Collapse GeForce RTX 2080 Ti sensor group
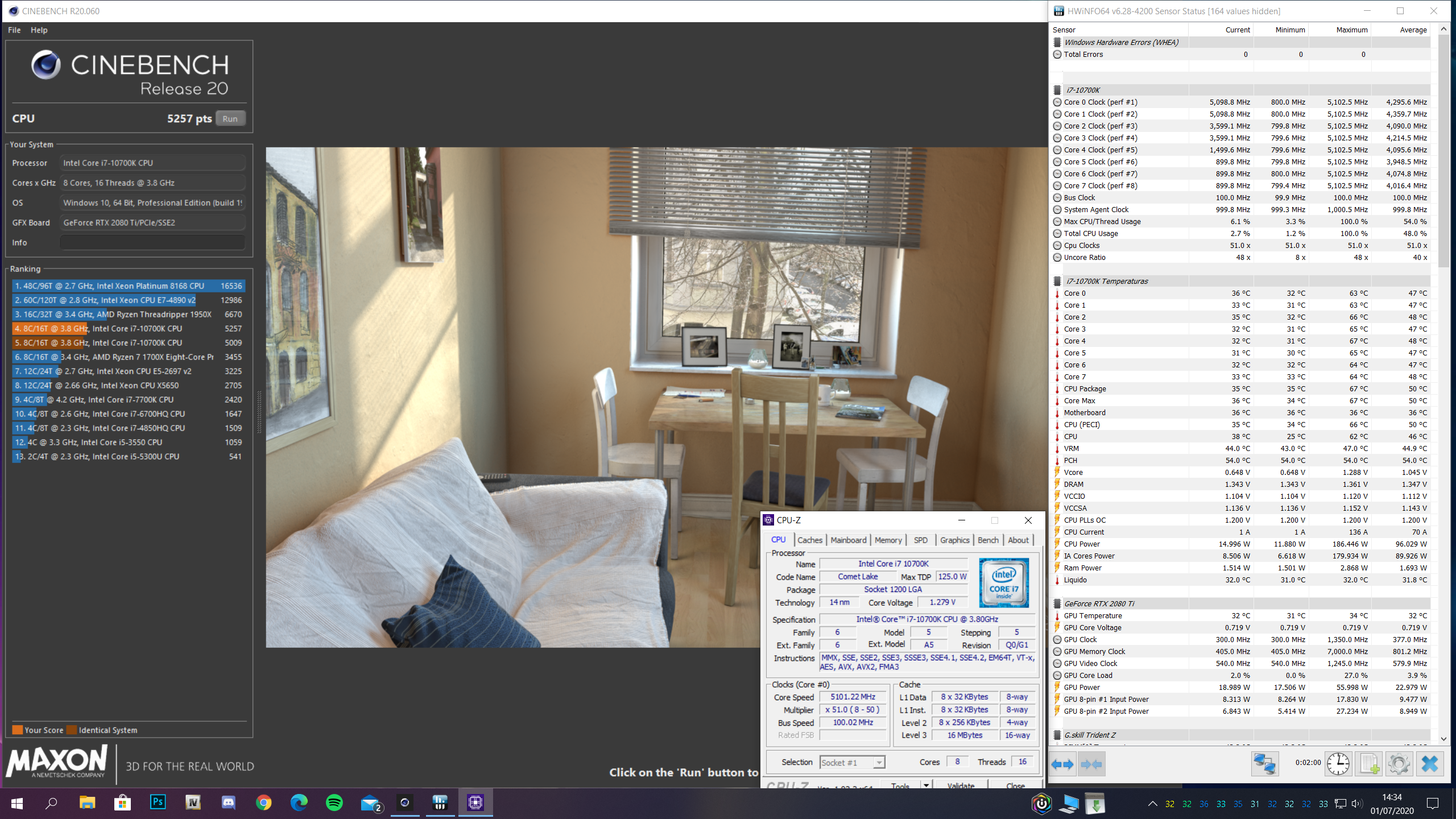The image size is (1456, 819). click(1057, 603)
